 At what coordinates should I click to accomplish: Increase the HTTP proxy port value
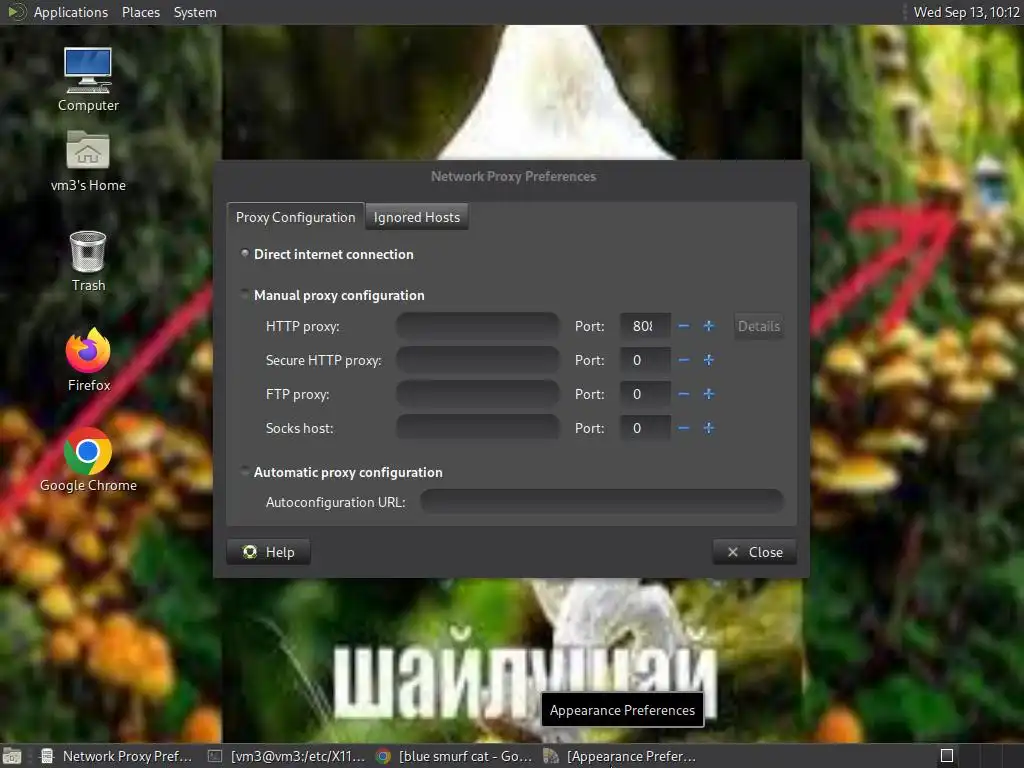709,326
